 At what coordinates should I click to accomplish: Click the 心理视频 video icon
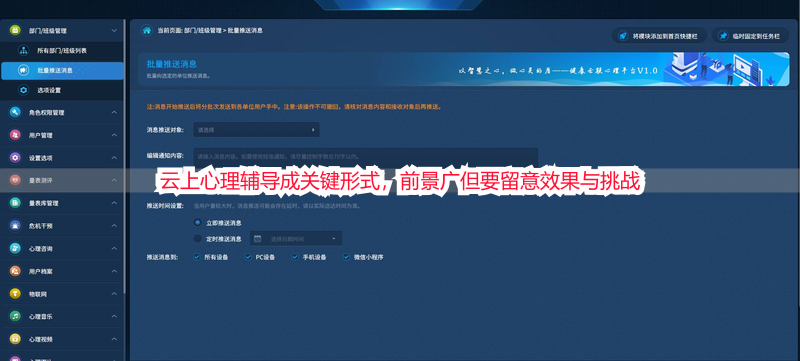[x=15, y=339]
